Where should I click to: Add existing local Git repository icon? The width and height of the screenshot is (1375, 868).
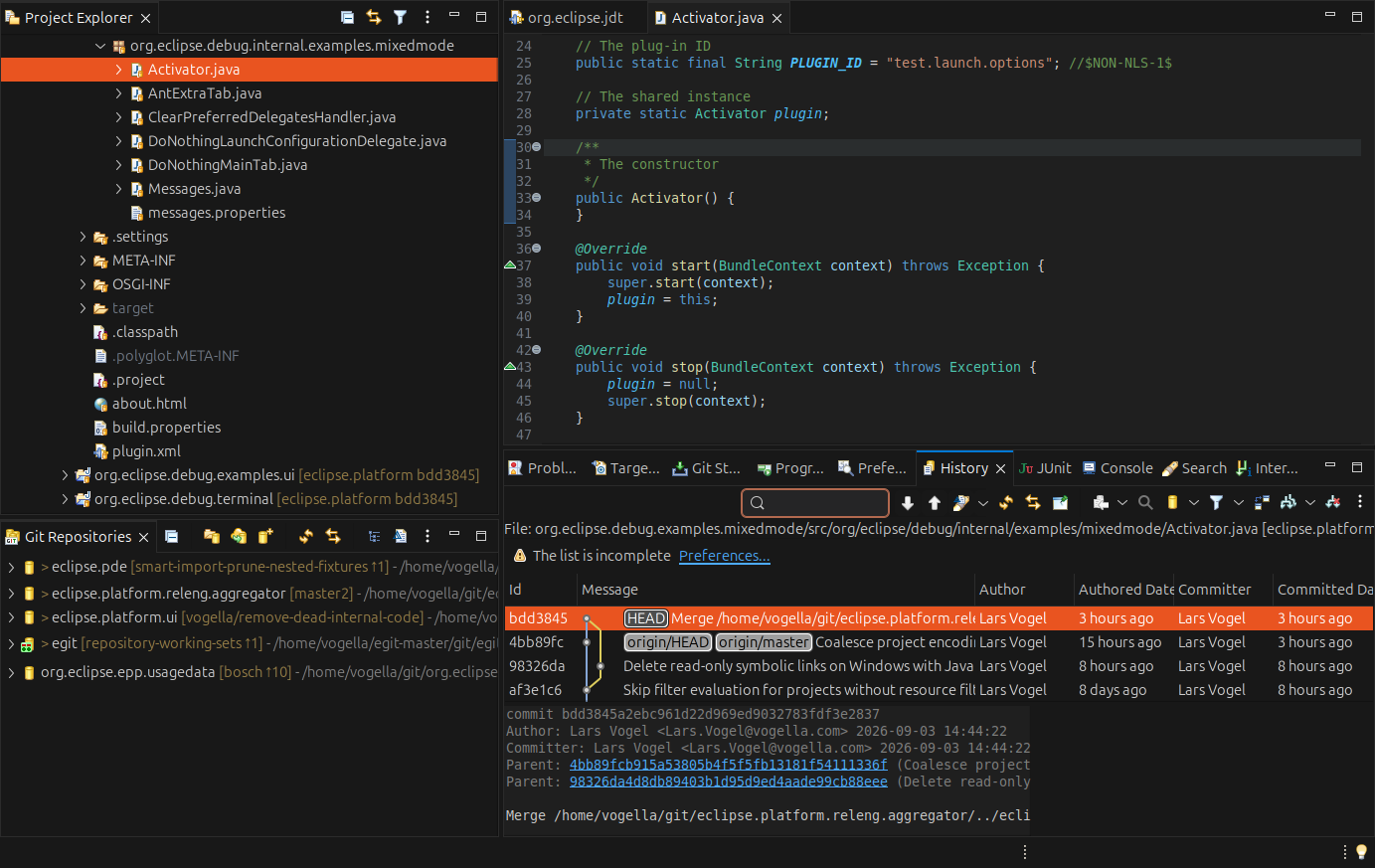pos(212,536)
